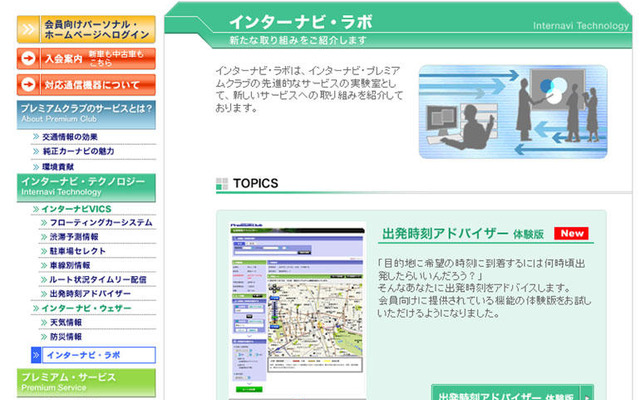This screenshot has width=640, height=400.
Task: Select 交通情報の効果 link
Action: [x=70, y=137]
